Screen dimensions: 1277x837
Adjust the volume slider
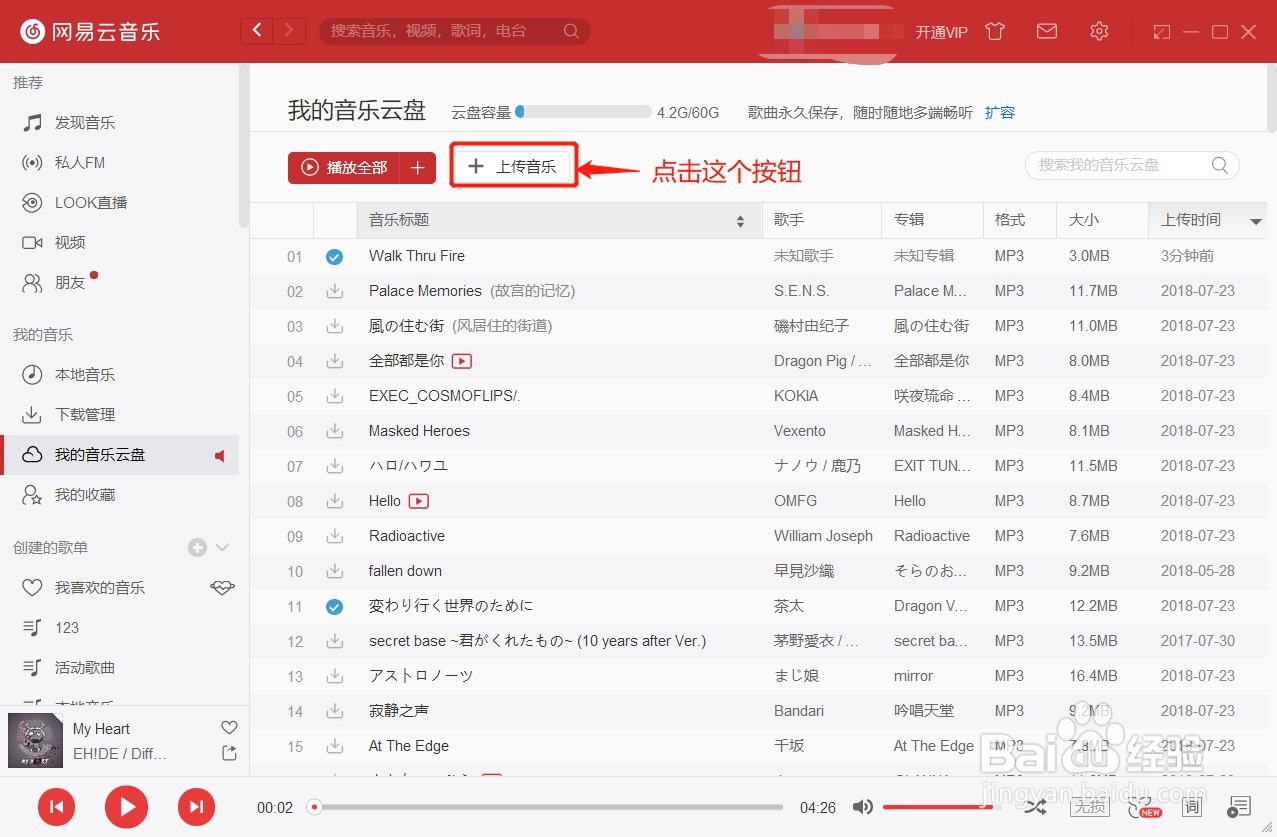click(942, 807)
